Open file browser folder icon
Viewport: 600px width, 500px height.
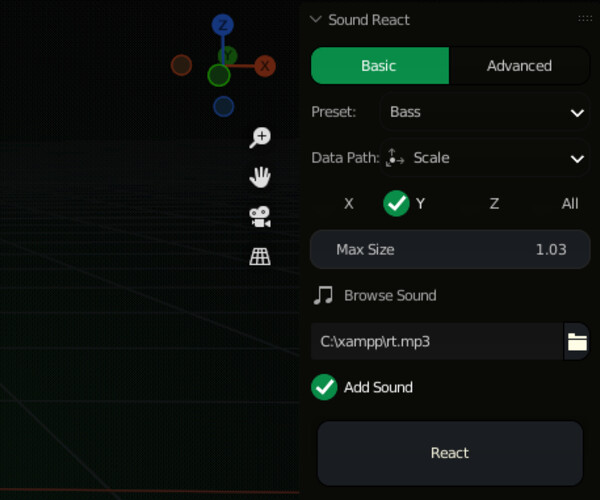pos(577,342)
